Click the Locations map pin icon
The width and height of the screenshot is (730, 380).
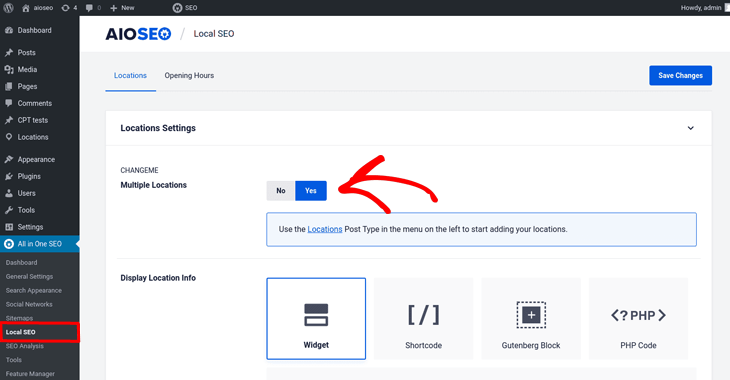click(x=9, y=137)
